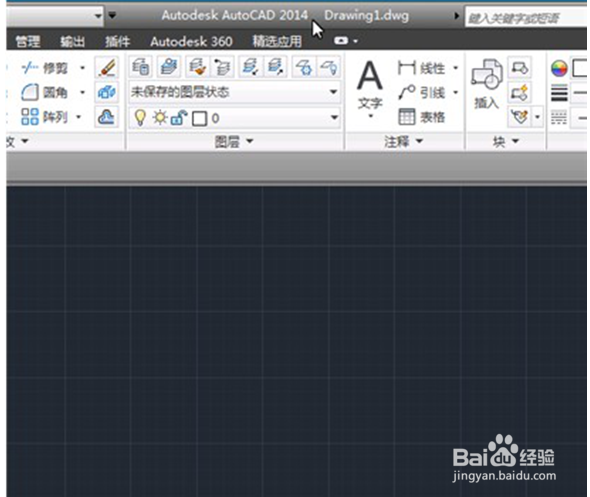The height and width of the screenshot is (497, 590).
Task: Click the Match layer brush icon
Action: [197, 68]
